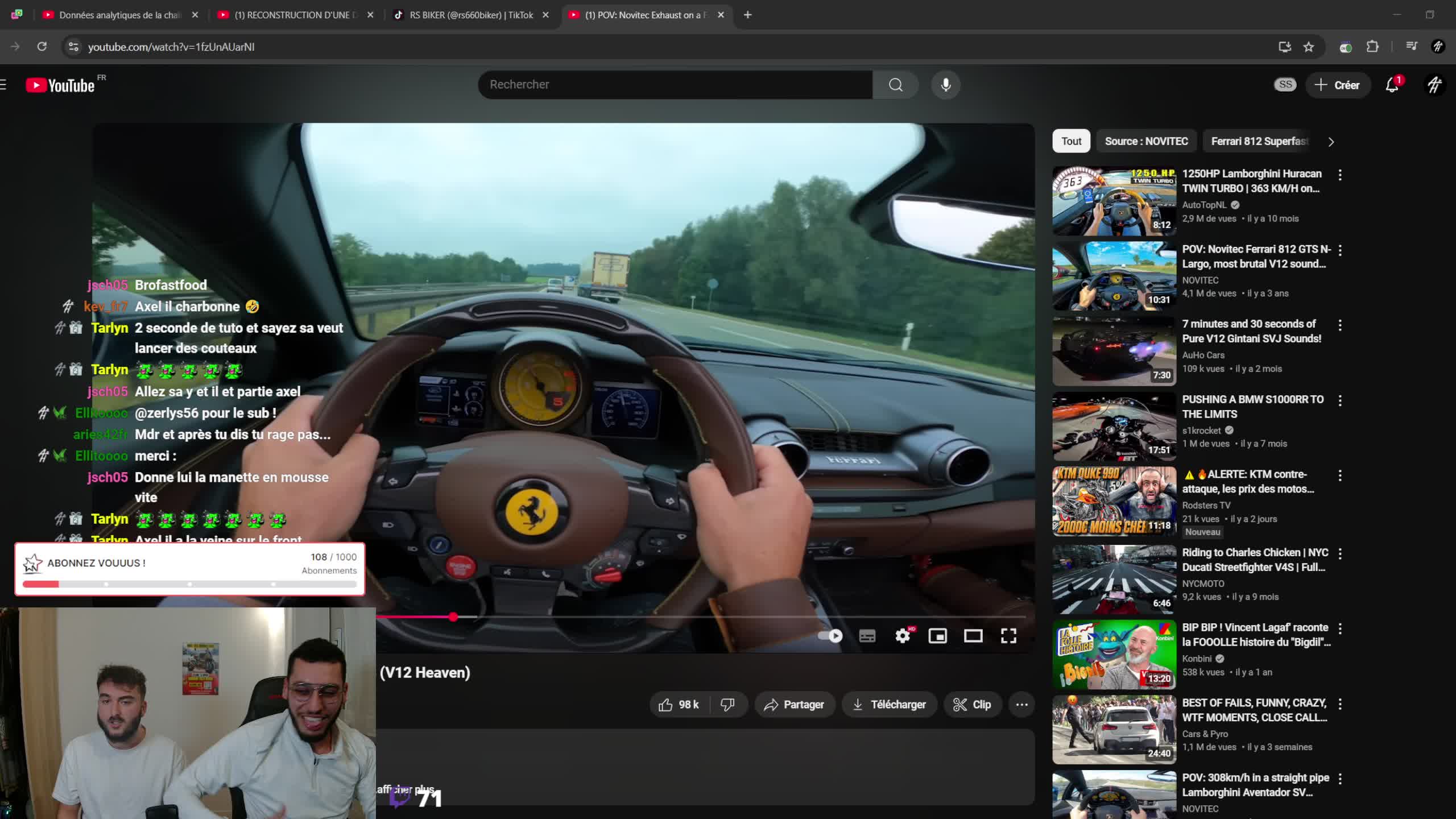Enter fullscreen mode

1008,636
